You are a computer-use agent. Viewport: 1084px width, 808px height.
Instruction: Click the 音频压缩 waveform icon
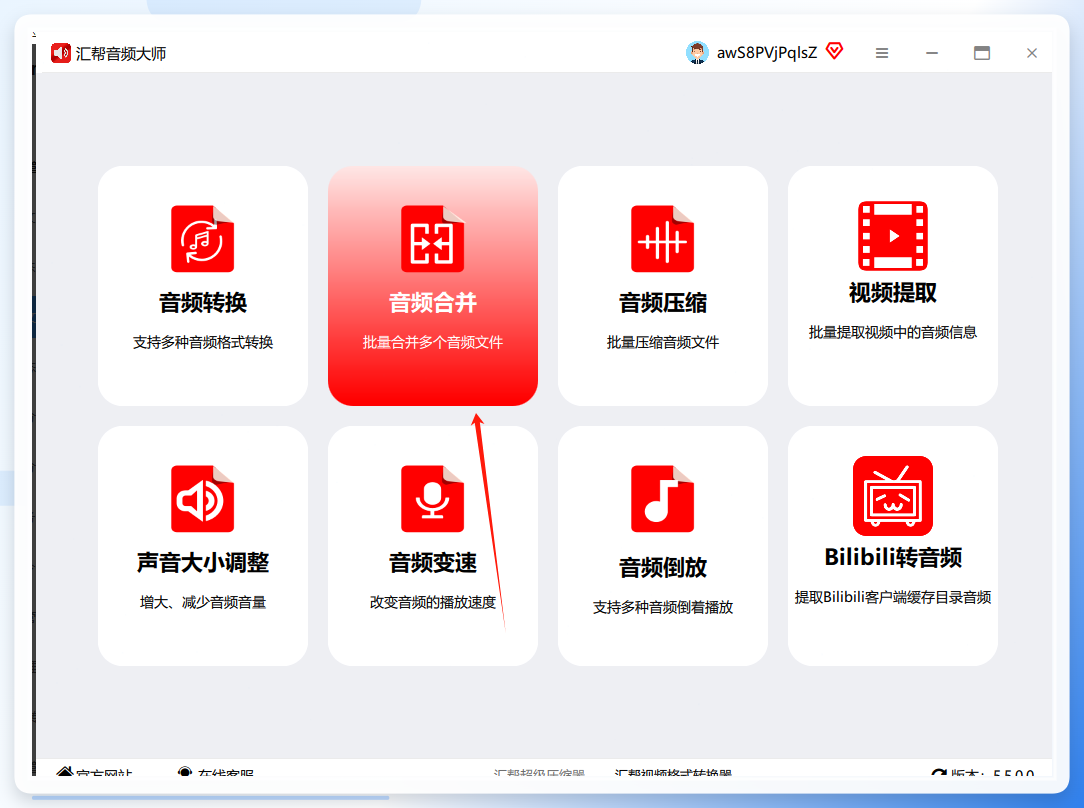tap(662, 238)
